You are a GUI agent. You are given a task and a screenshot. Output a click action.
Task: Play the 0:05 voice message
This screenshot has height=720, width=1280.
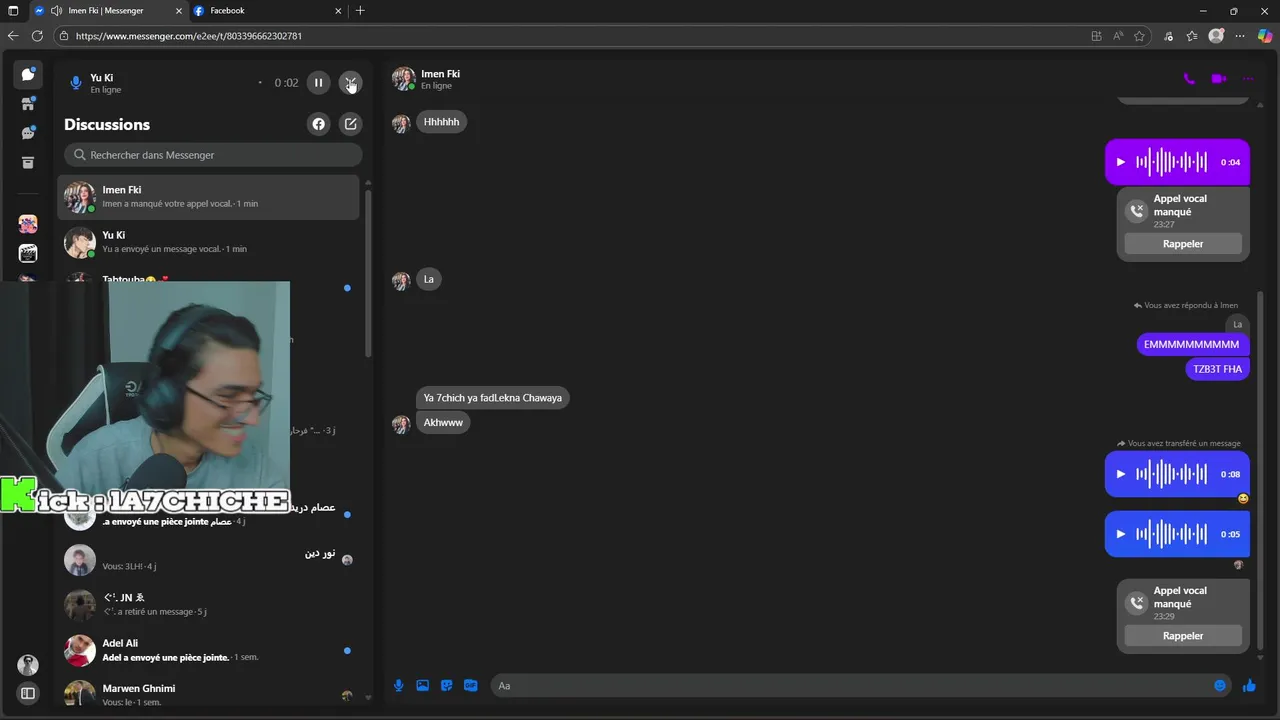1121,534
